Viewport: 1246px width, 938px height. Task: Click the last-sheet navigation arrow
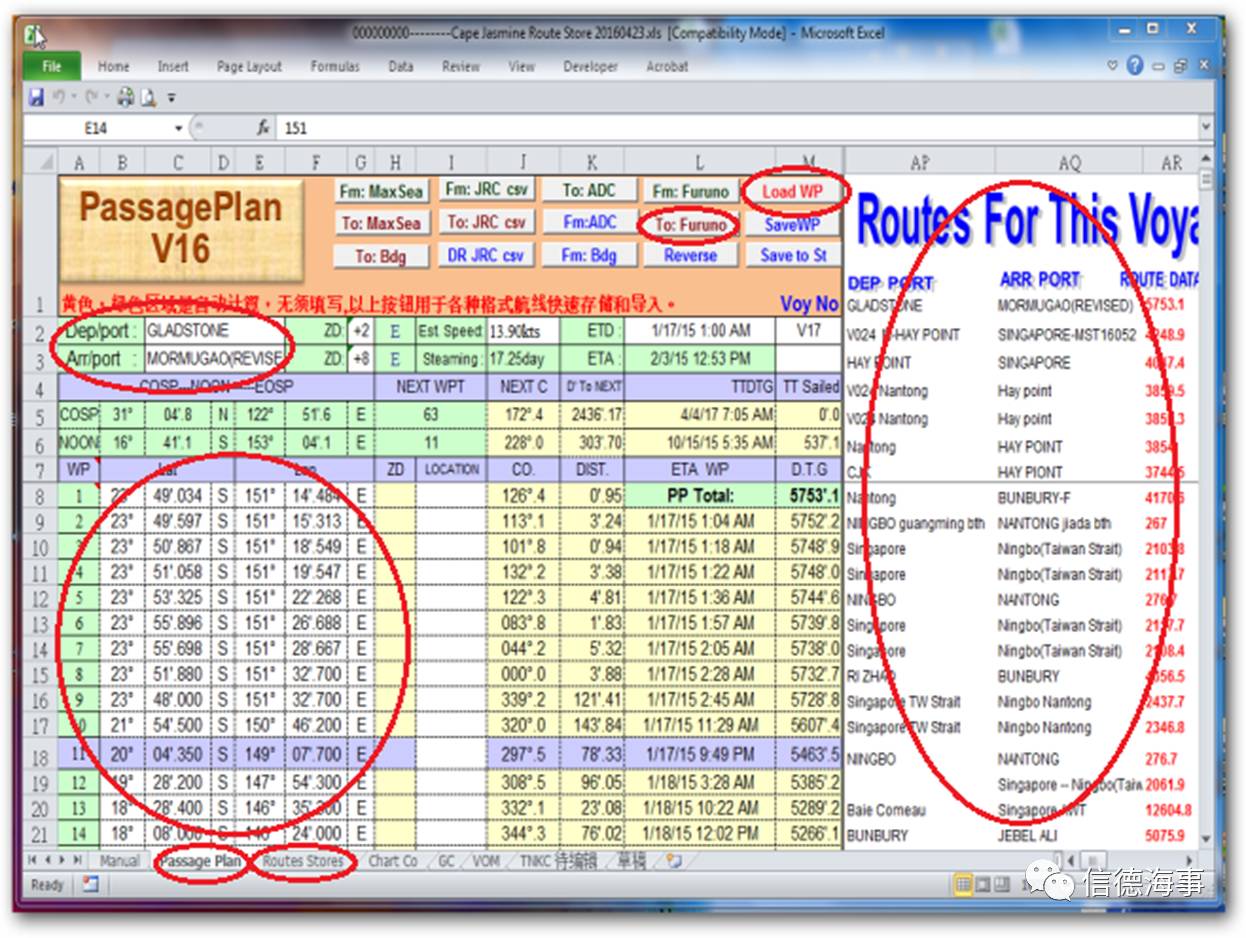point(79,861)
